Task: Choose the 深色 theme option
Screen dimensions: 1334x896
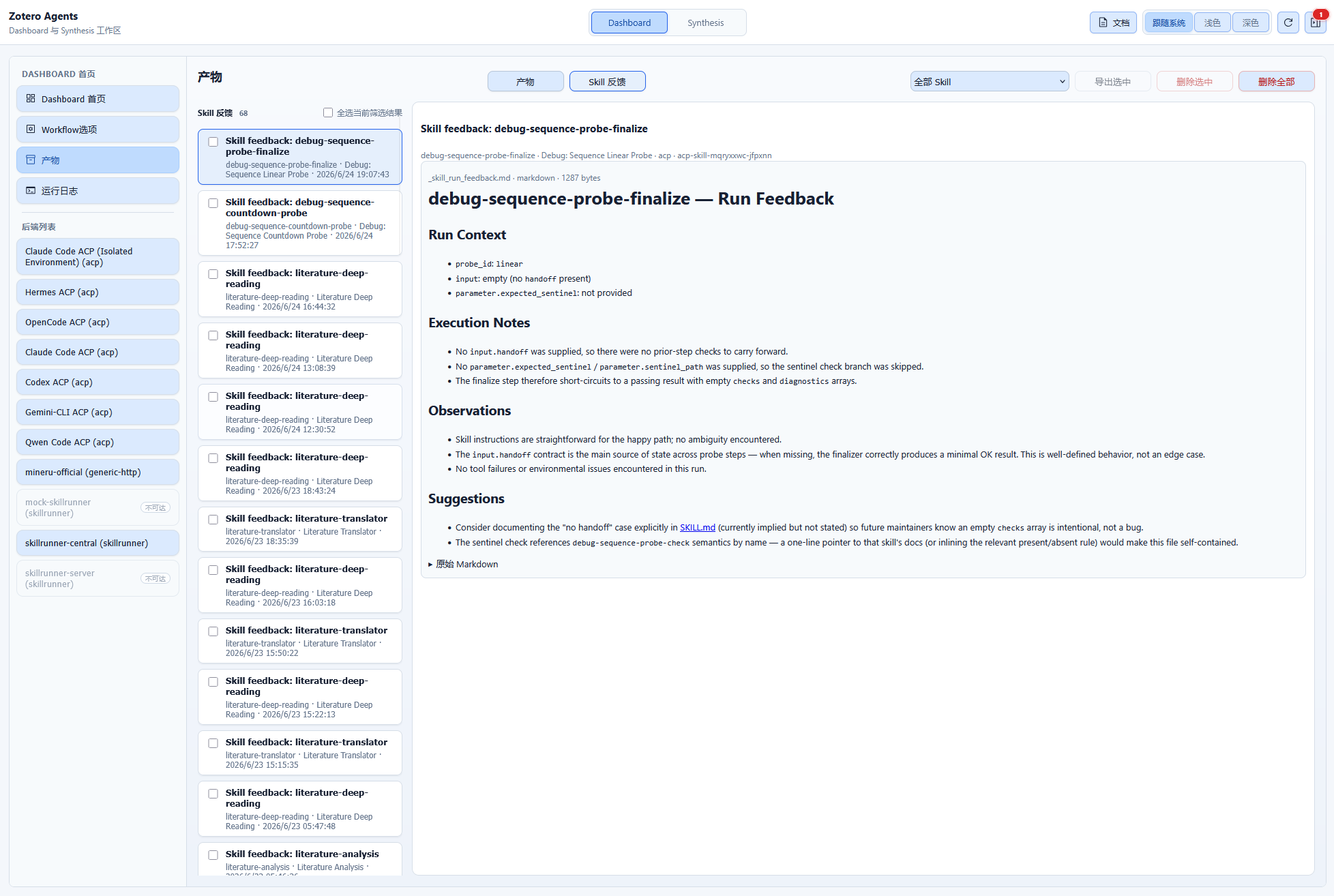Action: click(1251, 23)
